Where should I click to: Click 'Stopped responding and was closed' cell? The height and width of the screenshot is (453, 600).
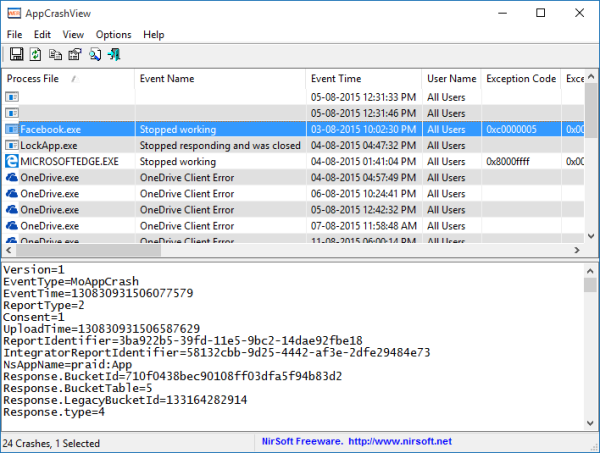tap(220, 145)
